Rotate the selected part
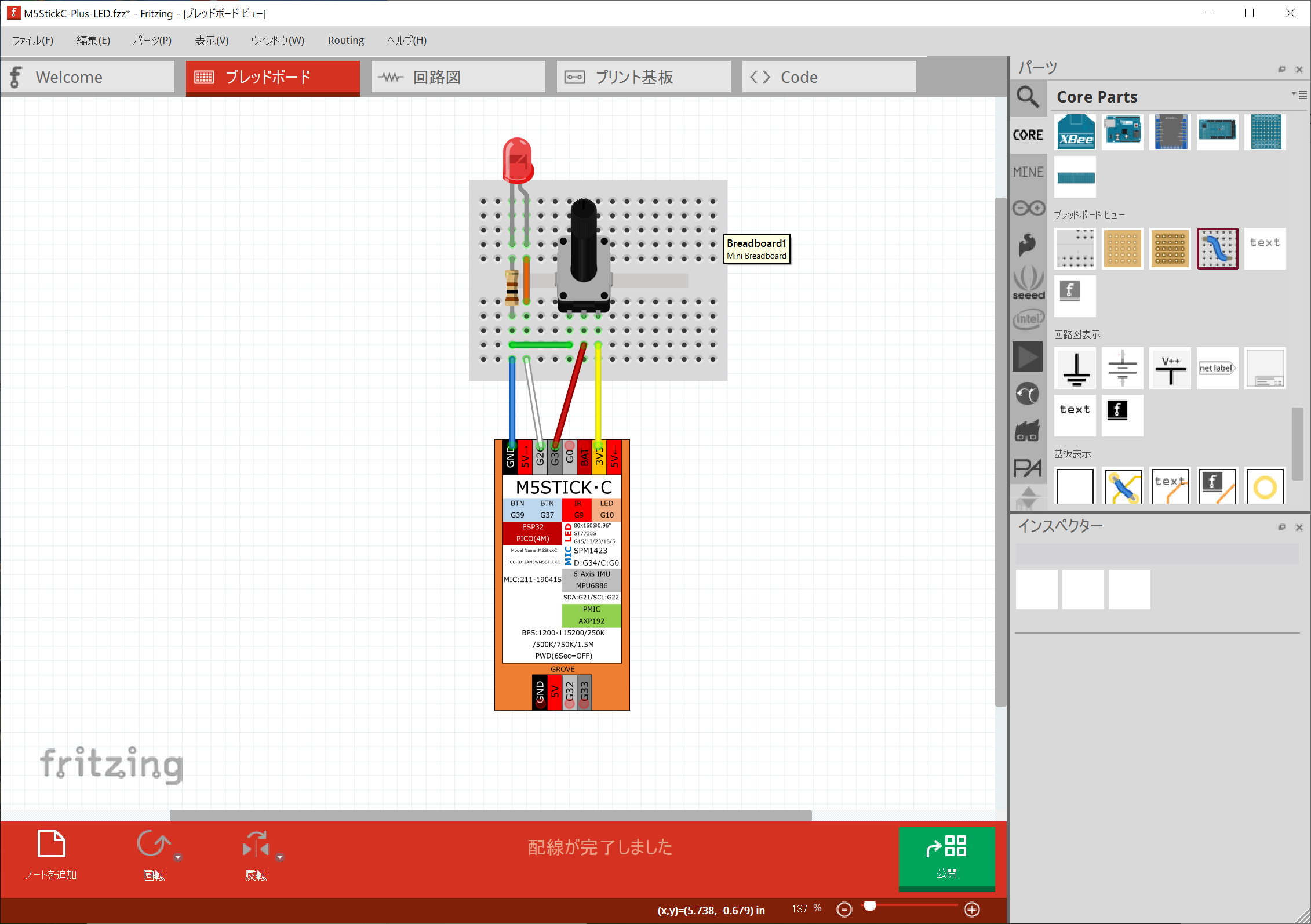Image resolution: width=1311 pixels, height=924 pixels. [x=154, y=855]
